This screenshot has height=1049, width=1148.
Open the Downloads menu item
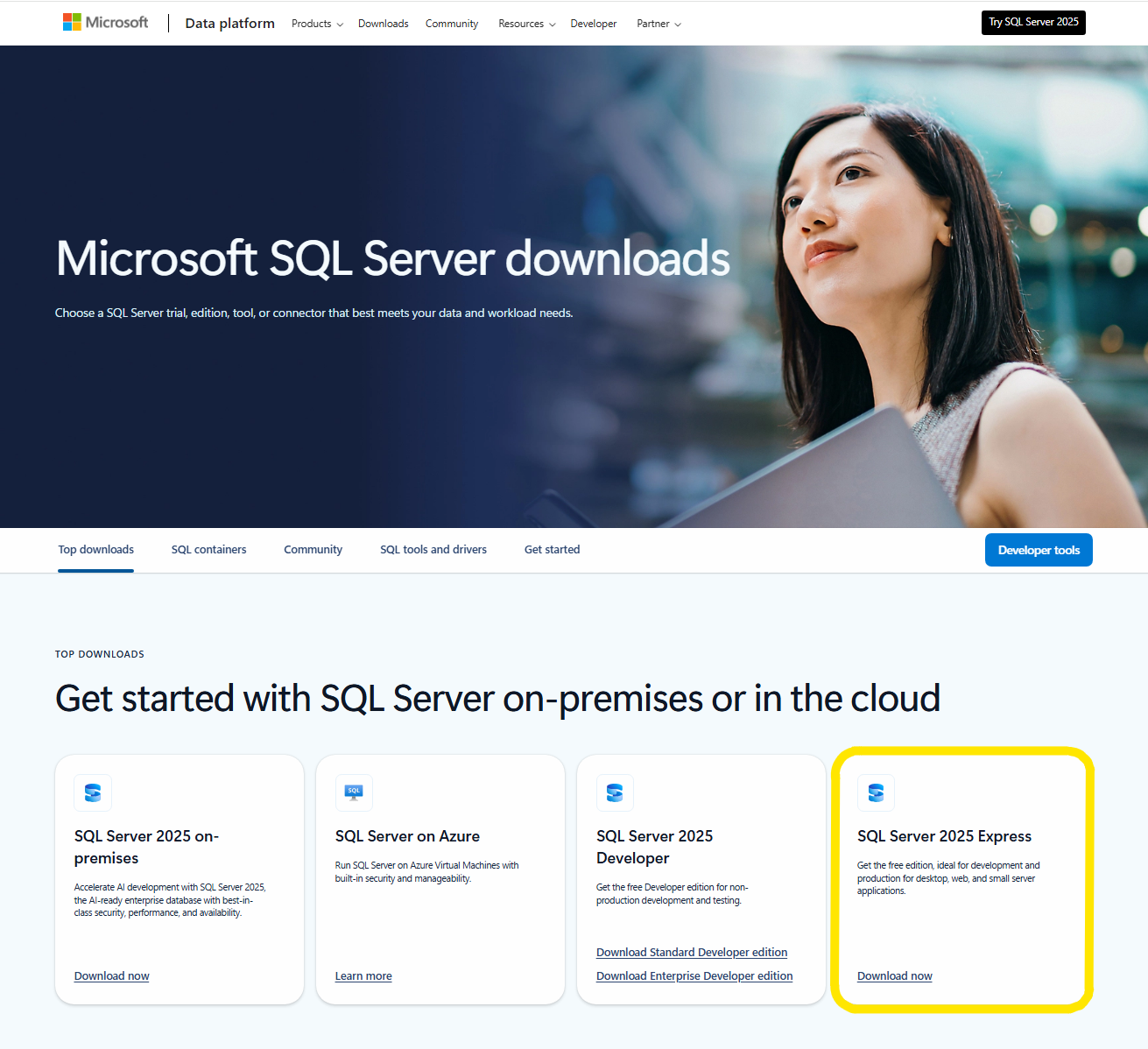[383, 24]
